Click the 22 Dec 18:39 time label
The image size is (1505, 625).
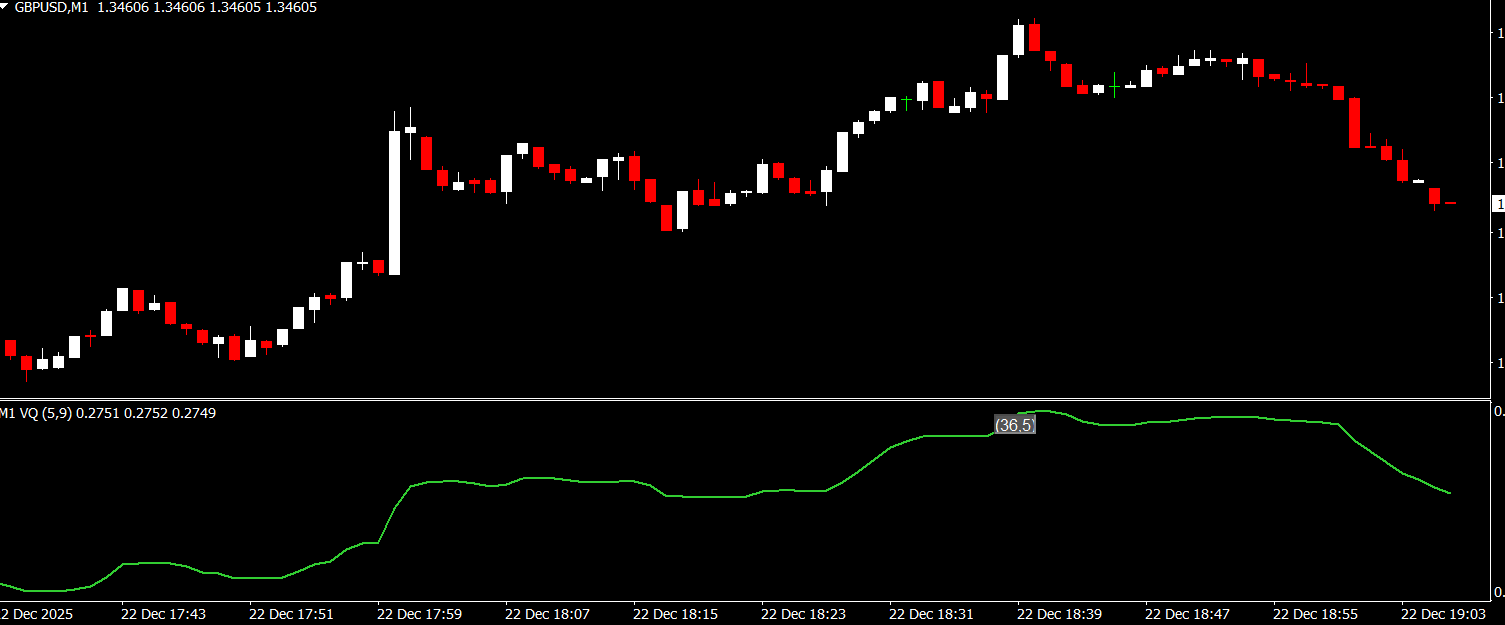(x=1059, y=613)
